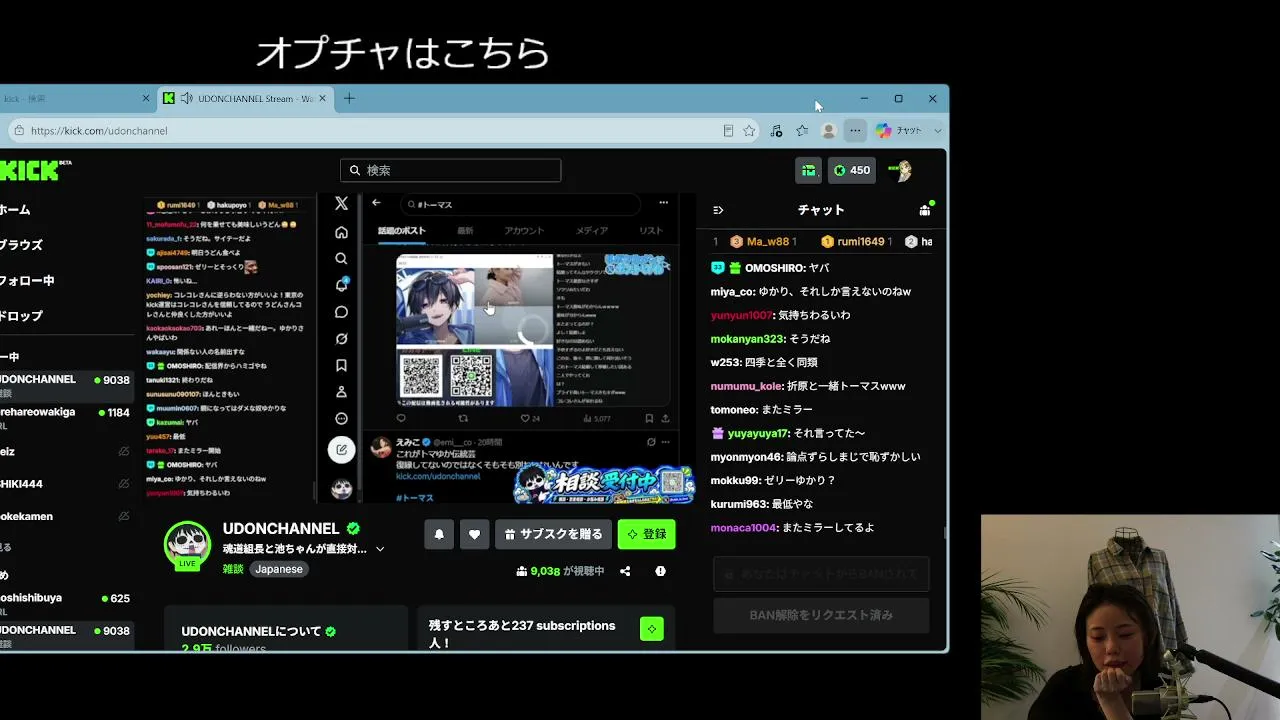The height and width of the screenshot is (720, 1280).
Task: Go to ホーム in the Kick sidebar
Action: [15, 210]
